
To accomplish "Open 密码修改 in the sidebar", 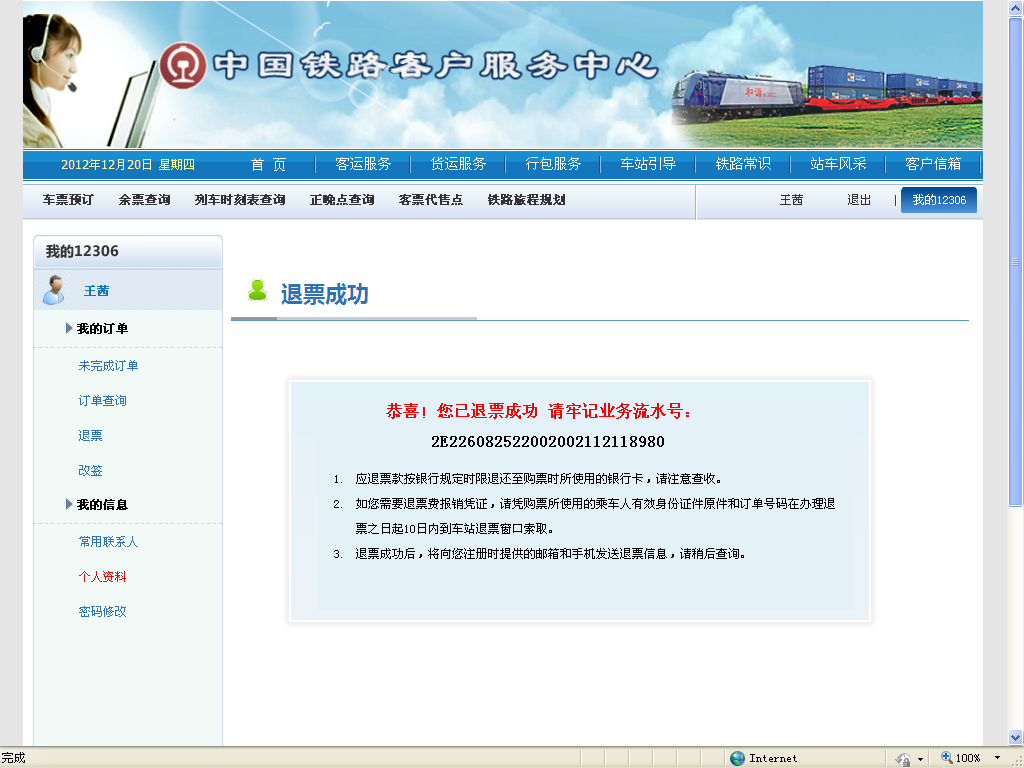I will pyautogui.click(x=103, y=611).
